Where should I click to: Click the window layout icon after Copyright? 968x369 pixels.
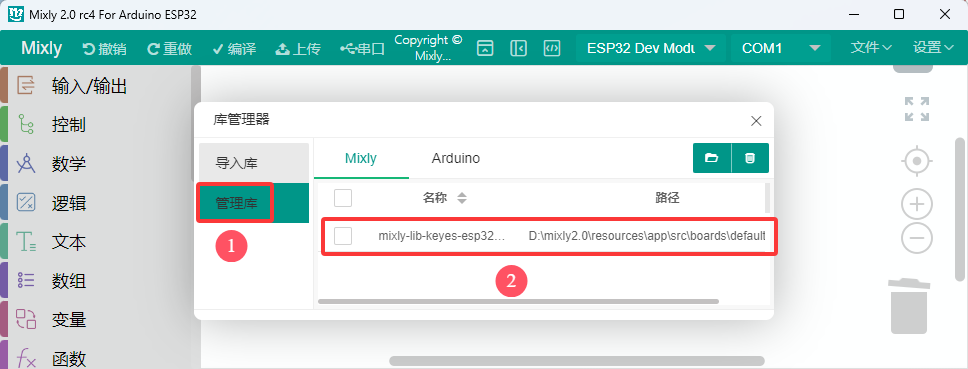[485, 48]
